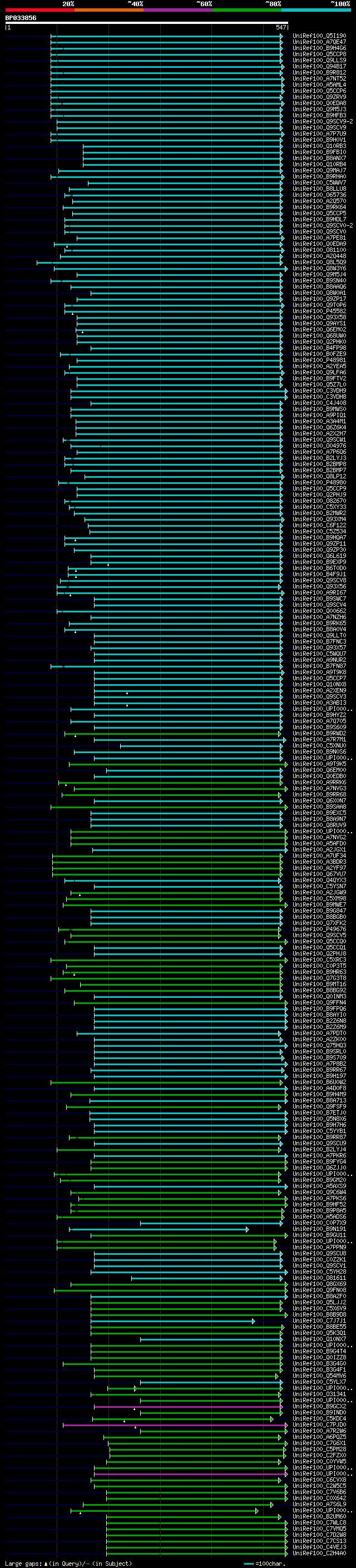This screenshot has height=1568, width=356.
Task: Select the UniRef100_Q9SCV0-2 label
Action: pyautogui.click(x=323, y=225)
